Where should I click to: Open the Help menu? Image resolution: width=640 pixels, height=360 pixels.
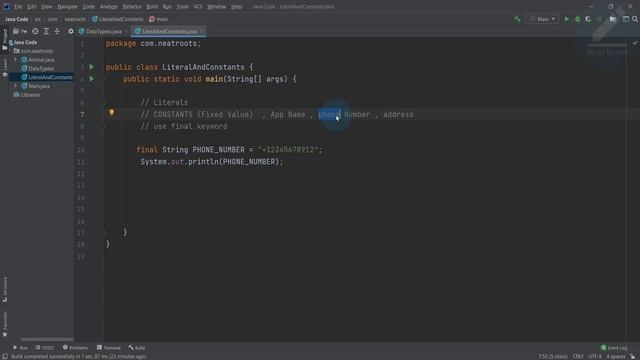(x=236, y=7)
